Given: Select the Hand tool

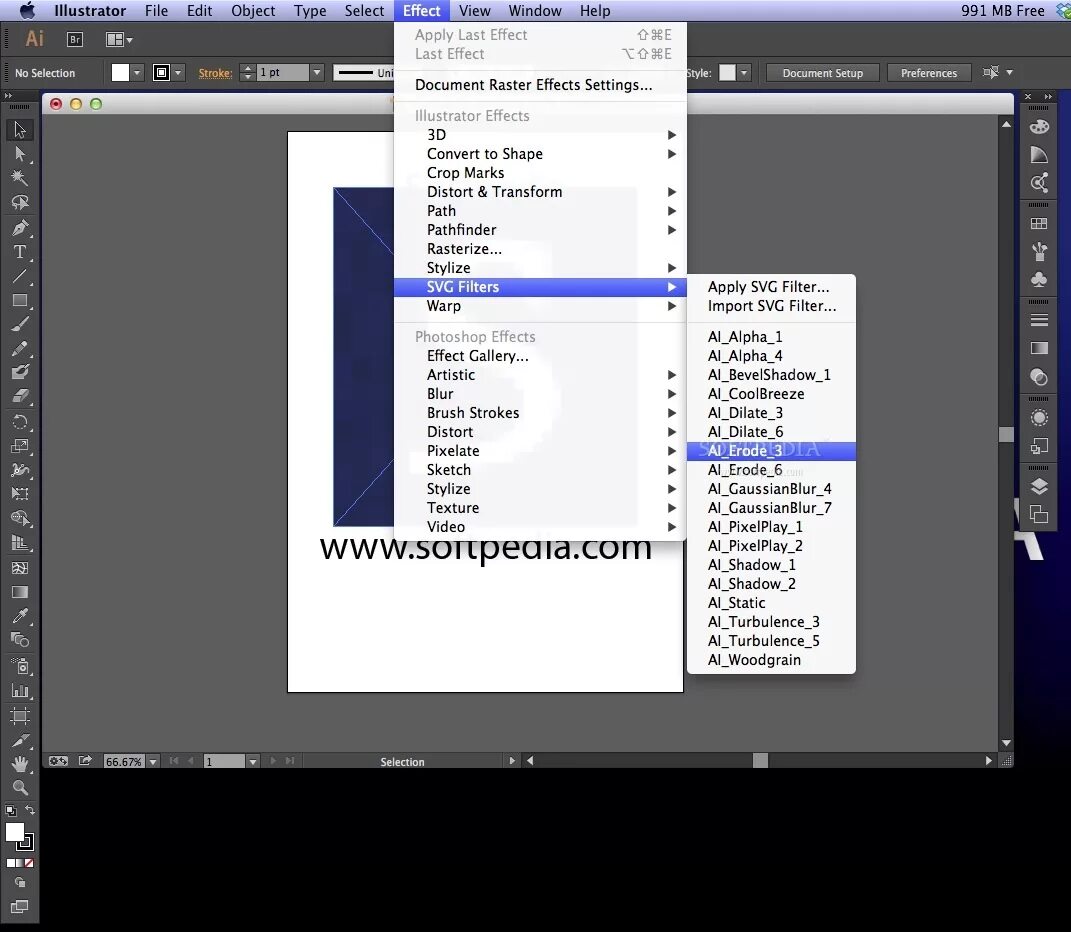Looking at the screenshot, I should point(20,764).
